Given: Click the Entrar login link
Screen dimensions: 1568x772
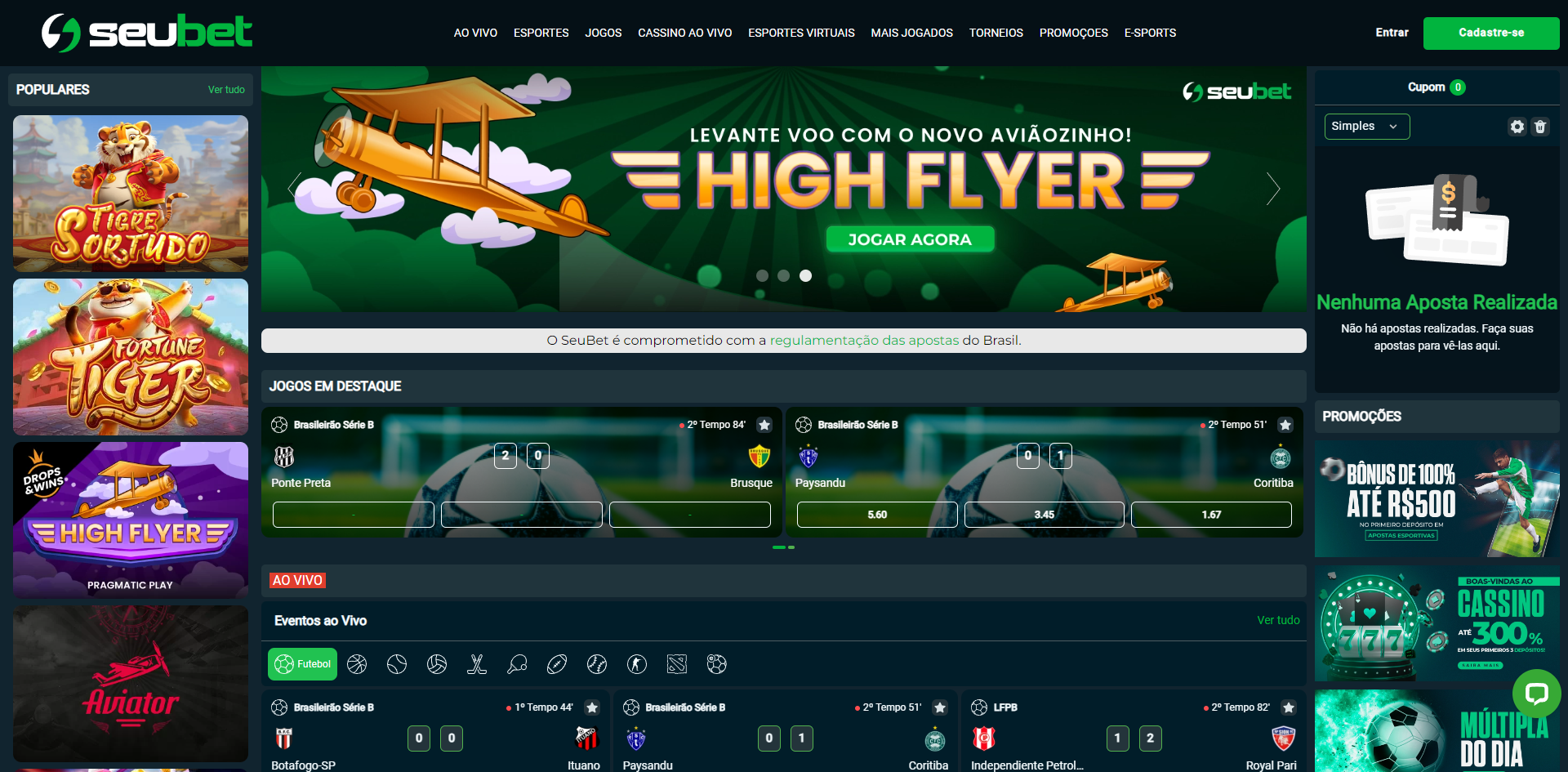Looking at the screenshot, I should [1392, 33].
